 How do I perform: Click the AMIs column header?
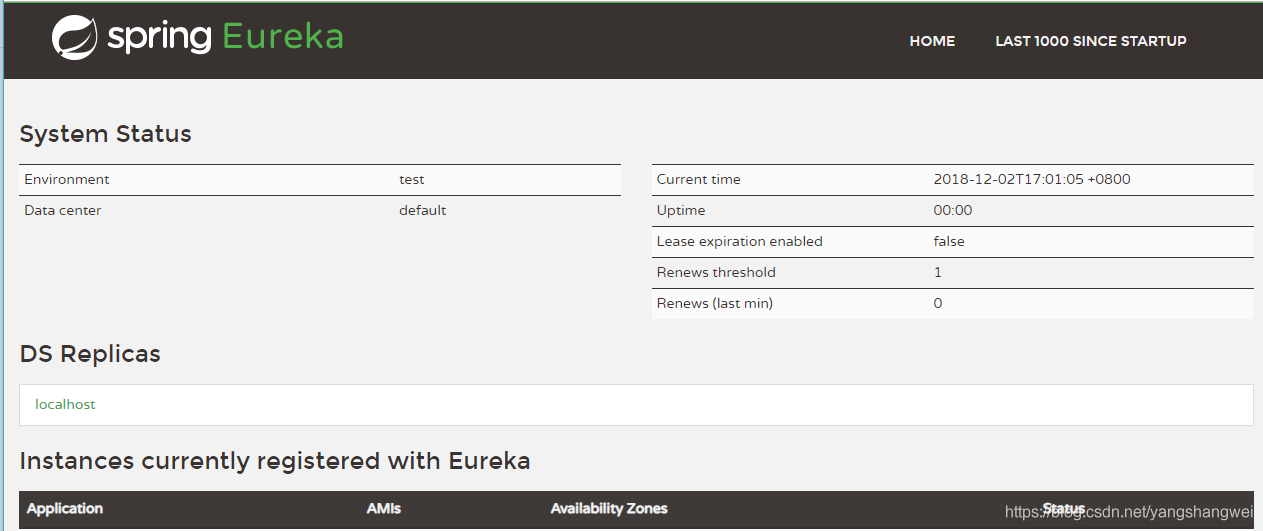(x=384, y=509)
